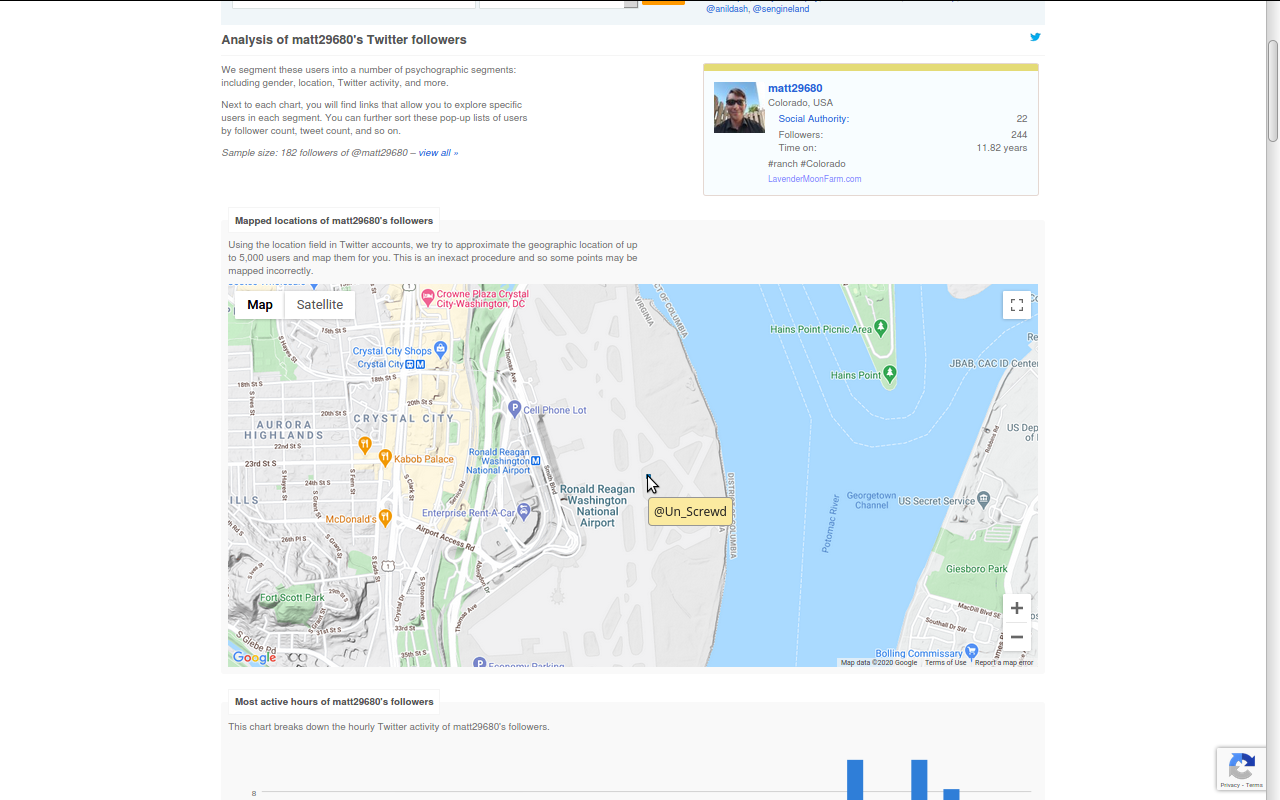
Task: Click the unlabeled restaurant pin near 22nd St S
Action: 365,443
